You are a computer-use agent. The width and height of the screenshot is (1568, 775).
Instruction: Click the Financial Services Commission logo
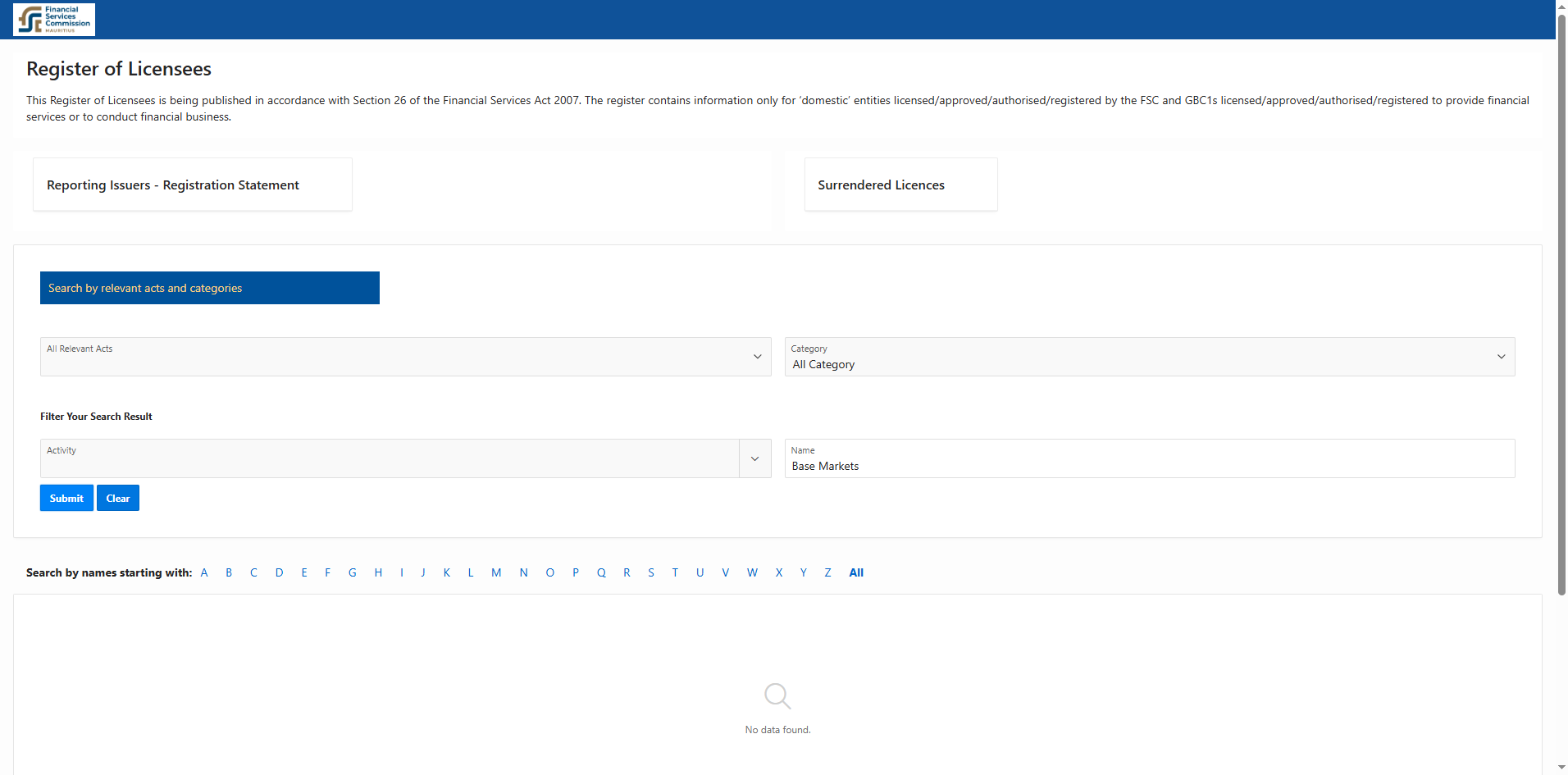point(54,20)
